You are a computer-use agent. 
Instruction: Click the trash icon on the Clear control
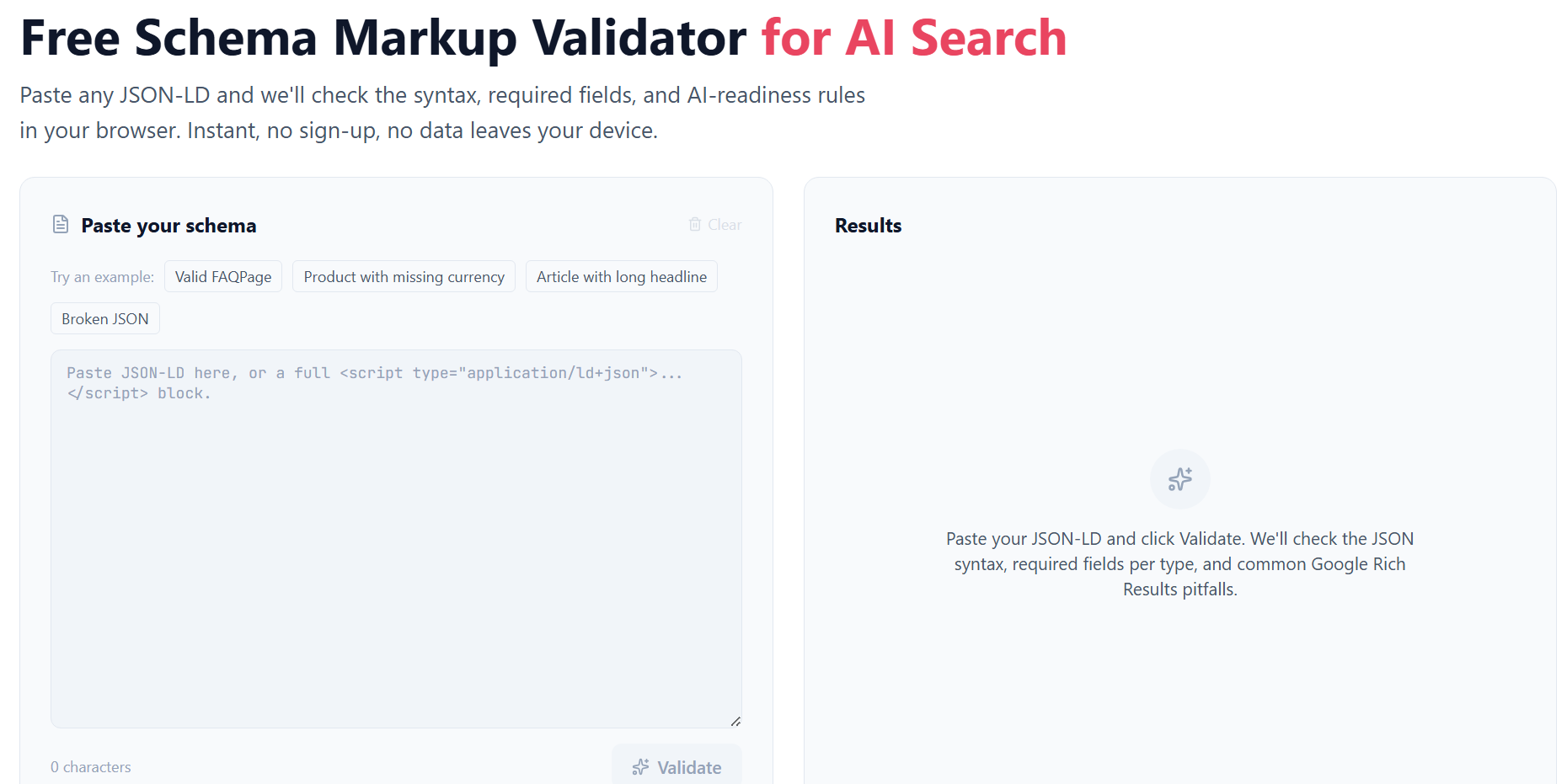[695, 224]
